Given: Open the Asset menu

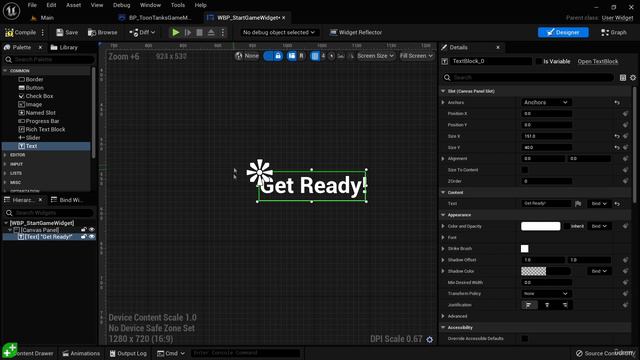Looking at the screenshot, I should point(73,5).
